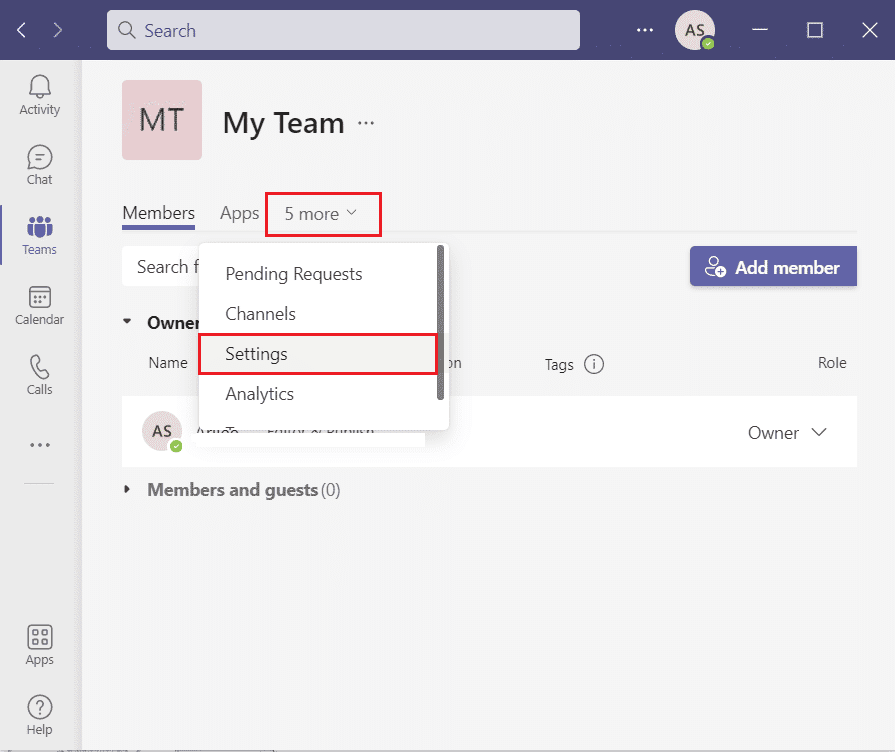Expand the 5 more tabs dropdown
The height and width of the screenshot is (752, 895).
coord(323,214)
